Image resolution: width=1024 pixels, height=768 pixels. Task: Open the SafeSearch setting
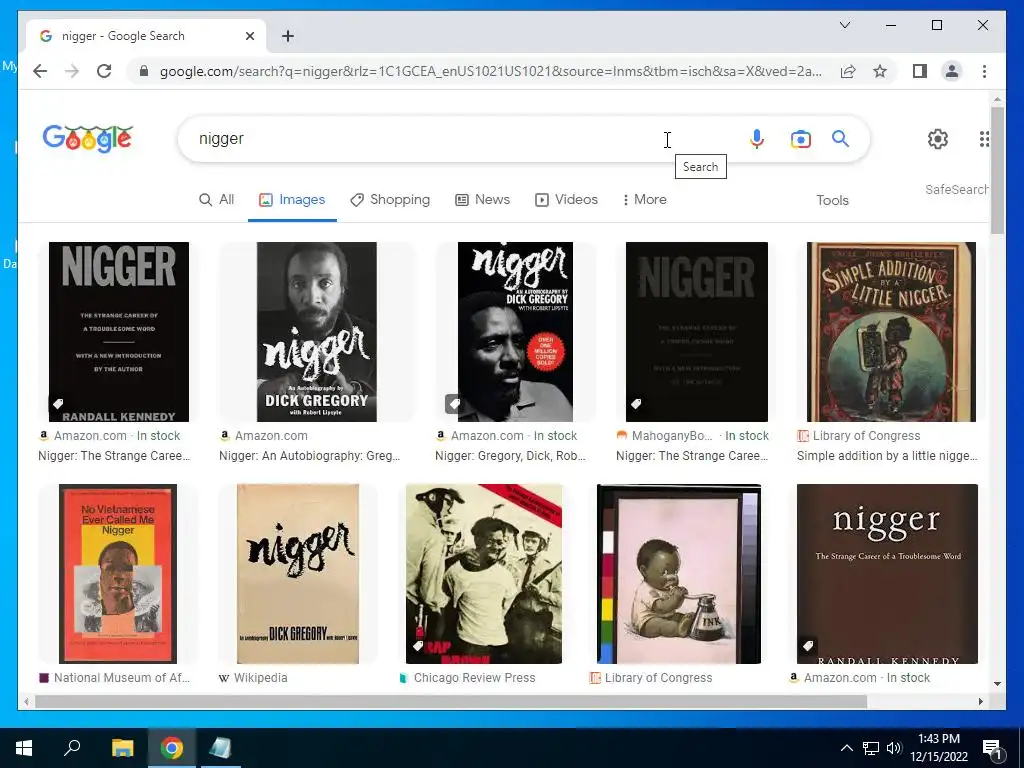pos(956,189)
